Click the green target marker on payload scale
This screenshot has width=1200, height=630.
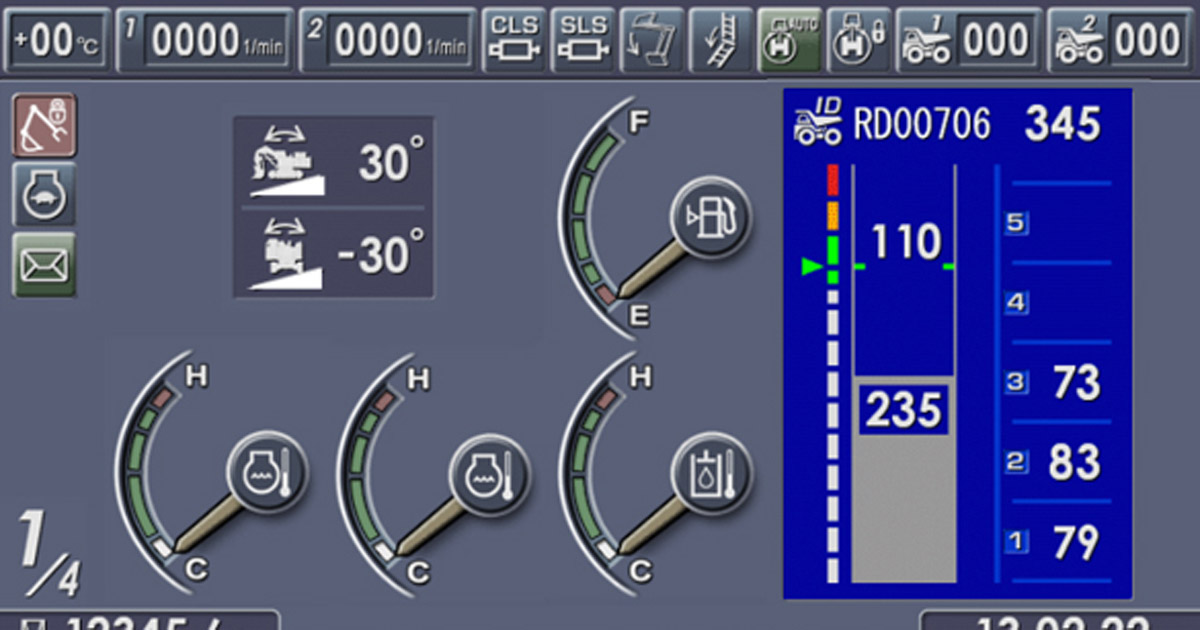click(813, 267)
